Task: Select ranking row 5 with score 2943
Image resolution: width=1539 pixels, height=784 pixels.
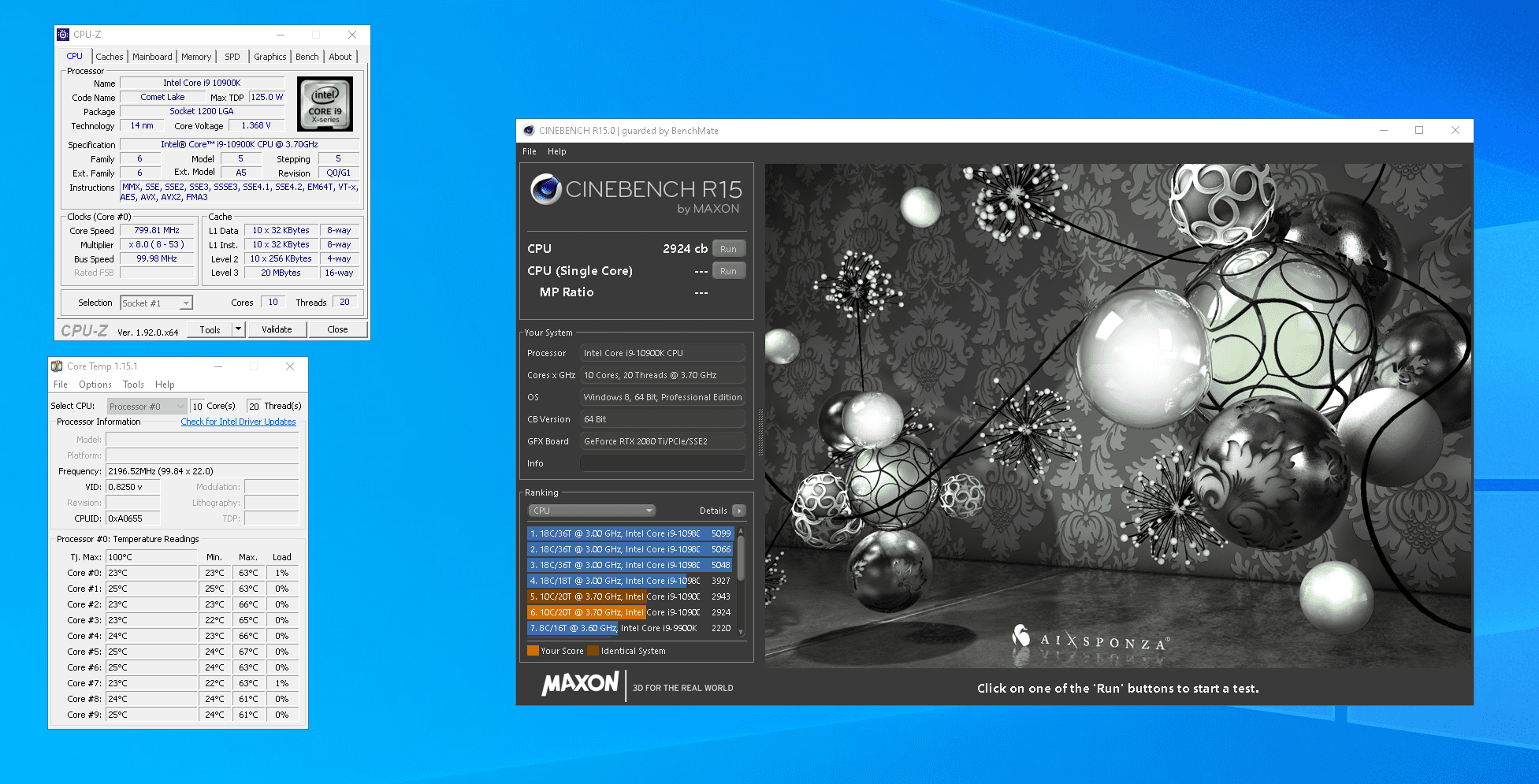Action: (630, 596)
